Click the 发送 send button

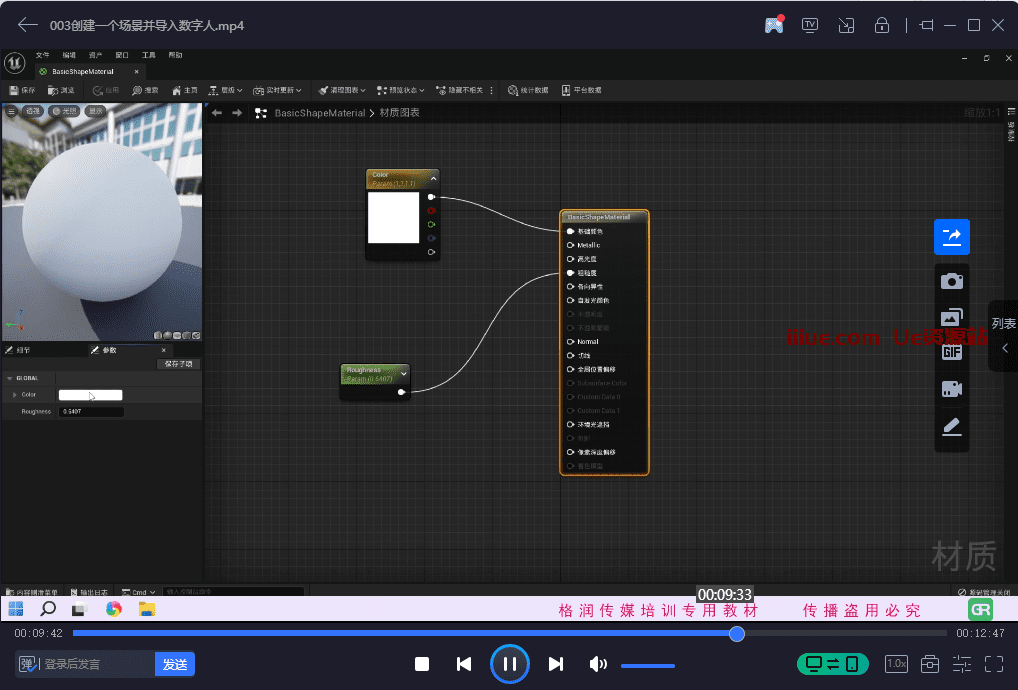[x=175, y=664]
